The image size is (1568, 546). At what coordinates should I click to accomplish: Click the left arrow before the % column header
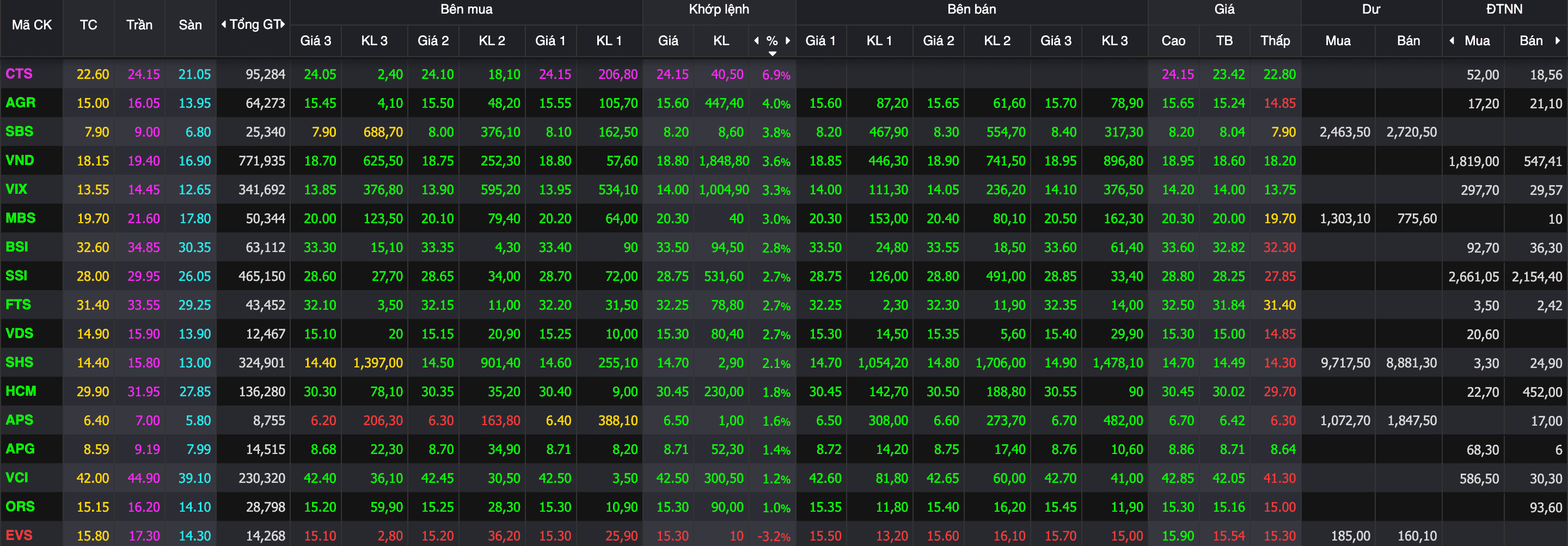757,41
